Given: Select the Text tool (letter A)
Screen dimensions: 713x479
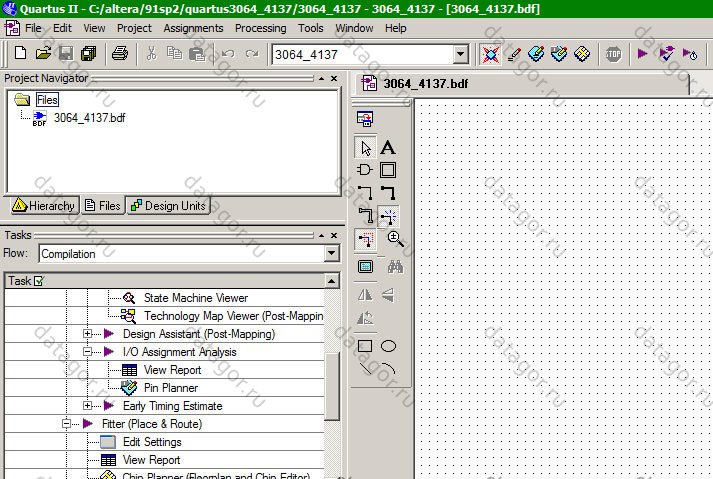Looking at the screenshot, I should (x=388, y=147).
